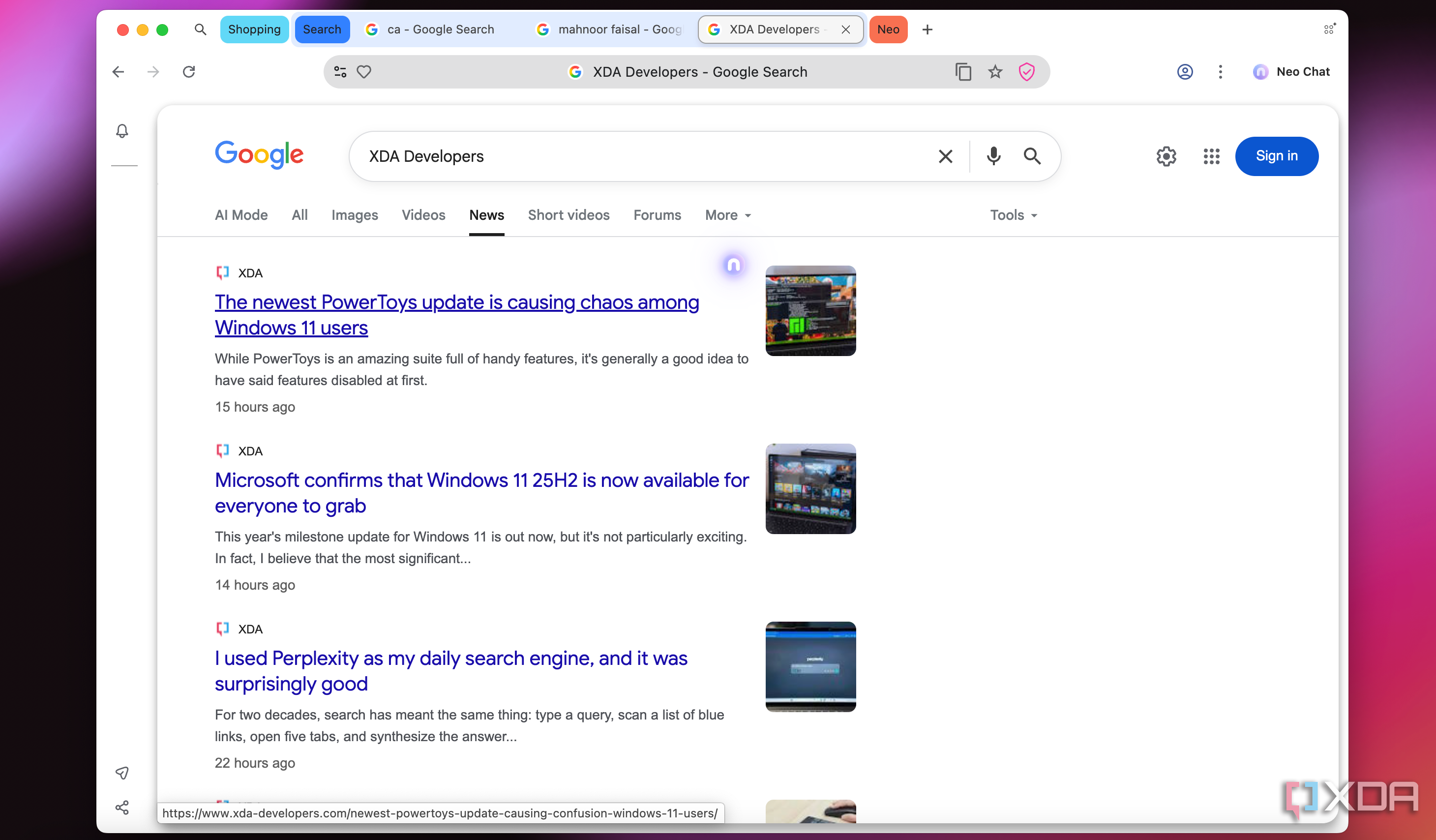The width and height of the screenshot is (1436, 840).
Task: Switch to All results
Action: pyautogui.click(x=299, y=215)
